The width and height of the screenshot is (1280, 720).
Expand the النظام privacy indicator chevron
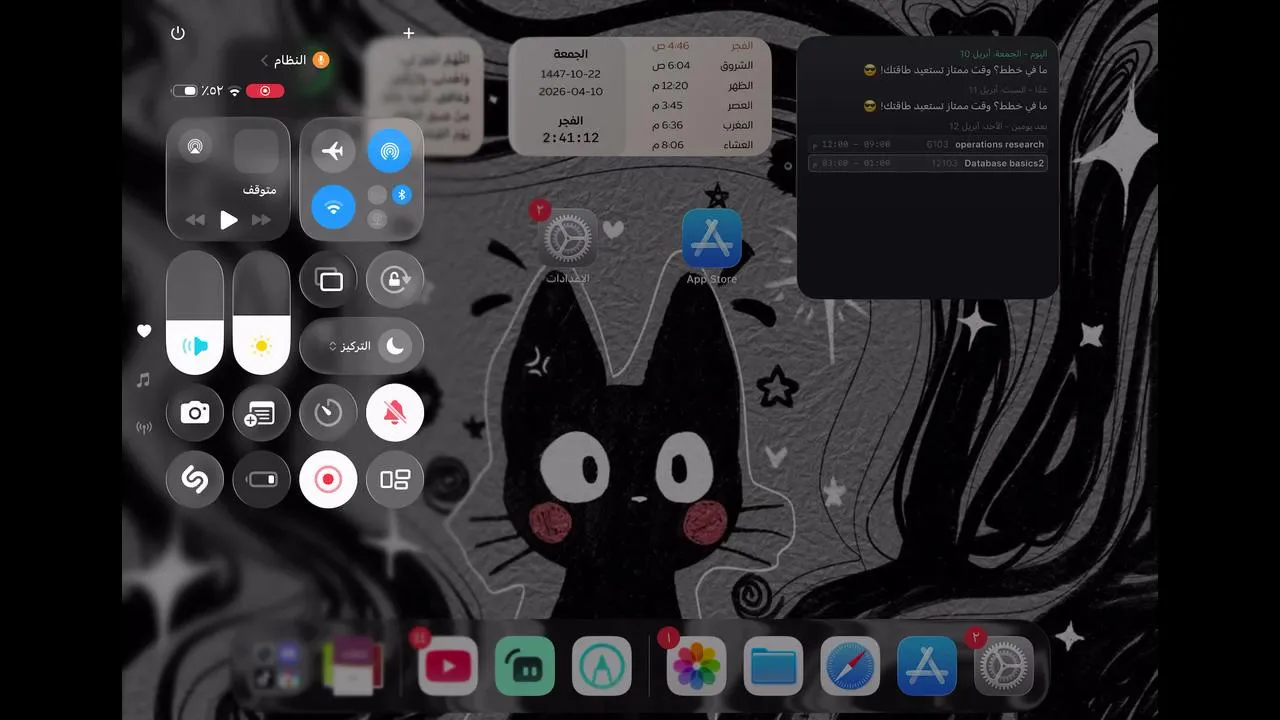coord(264,60)
